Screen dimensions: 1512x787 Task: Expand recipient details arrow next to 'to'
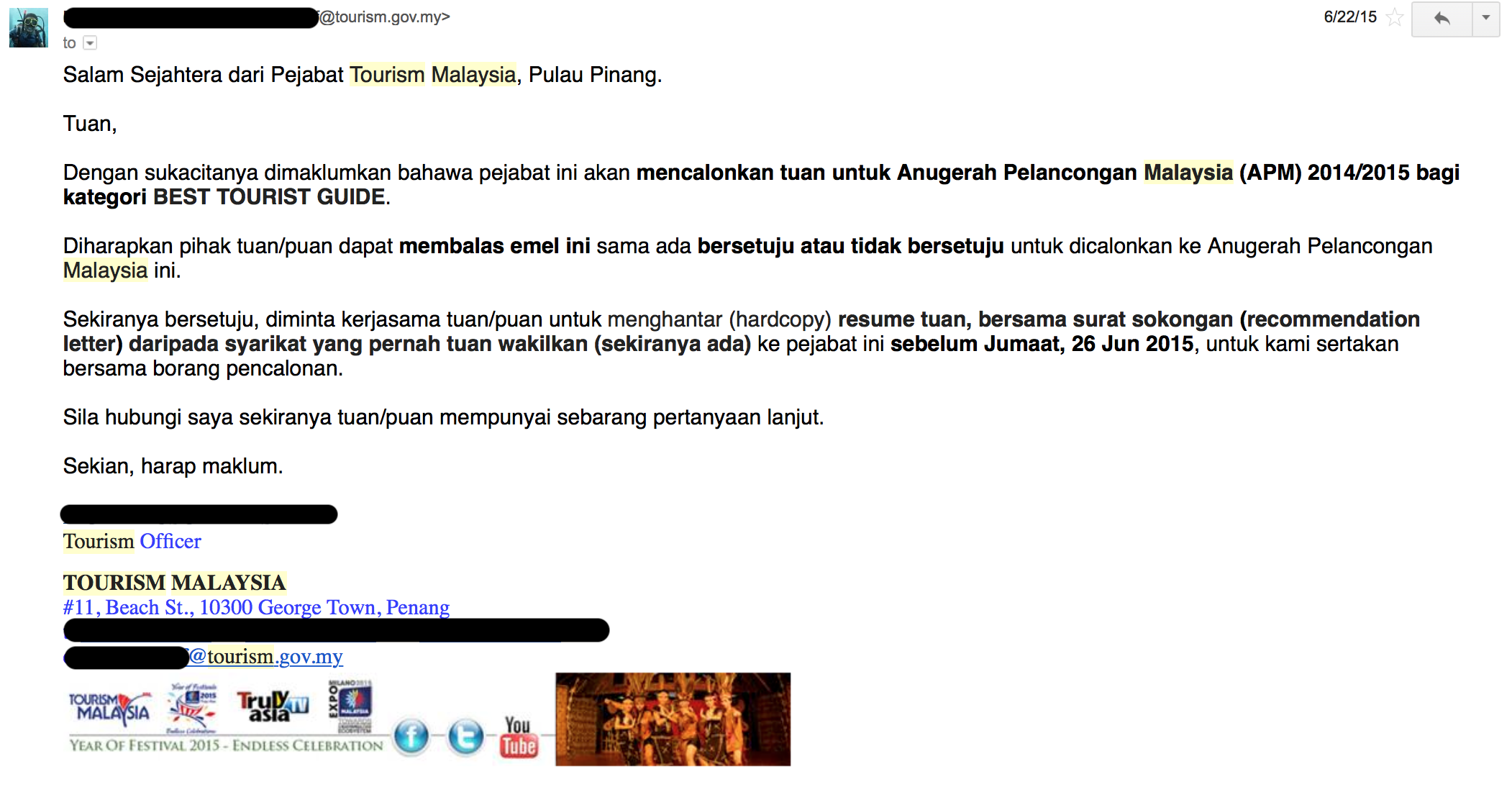click(x=90, y=43)
